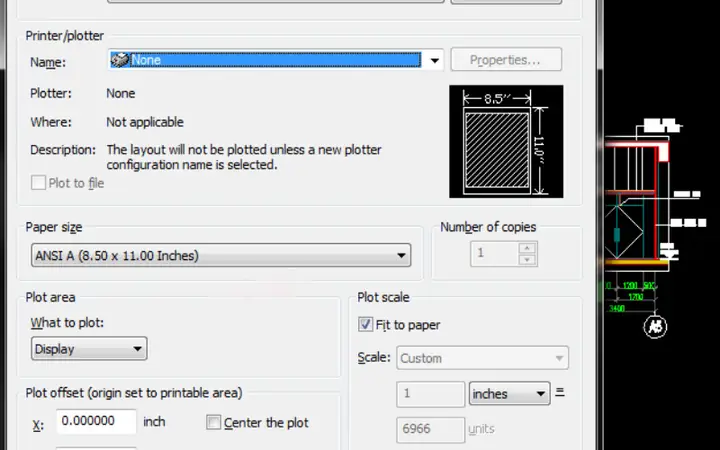Increase number of copies with up arrow
Viewport: 720px width, 450px height.
pyautogui.click(x=527, y=248)
